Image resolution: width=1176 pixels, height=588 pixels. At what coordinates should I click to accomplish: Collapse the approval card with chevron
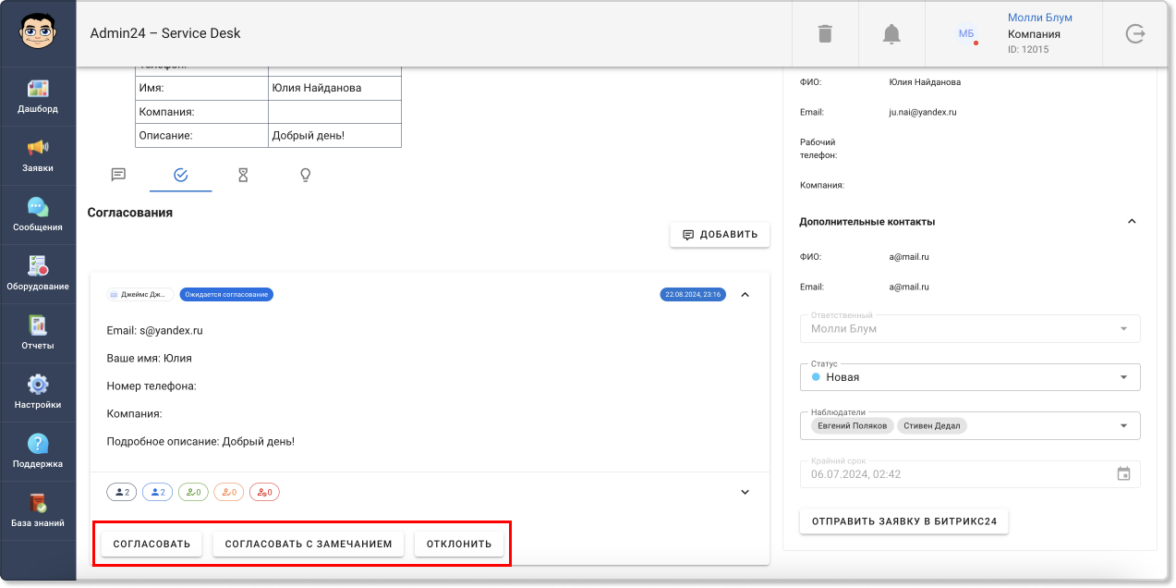click(745, 295)
